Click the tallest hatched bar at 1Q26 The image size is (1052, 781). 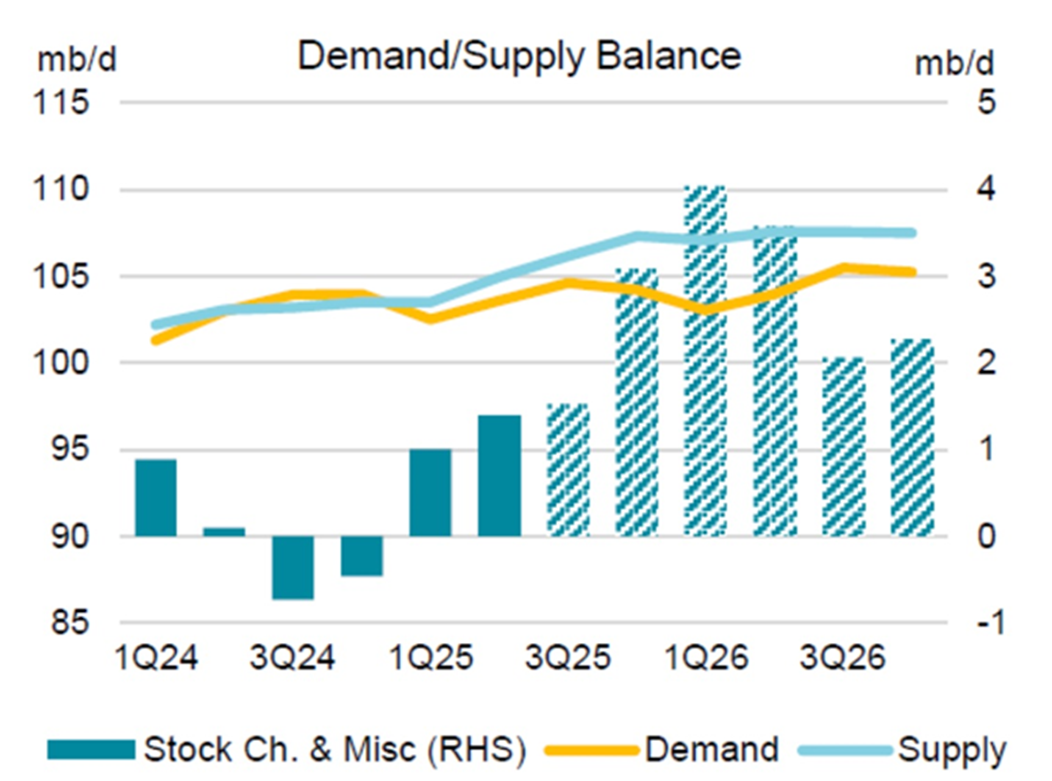click(704, 361)
